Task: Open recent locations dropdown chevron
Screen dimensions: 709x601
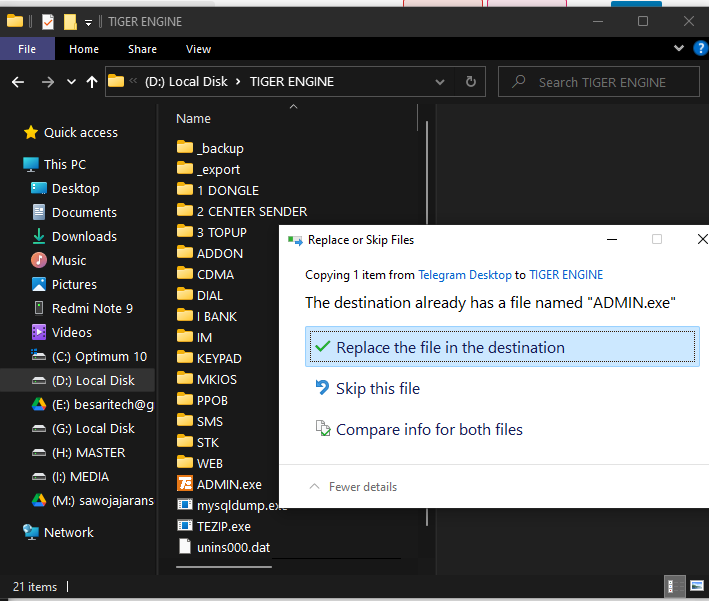Action: 71,82
